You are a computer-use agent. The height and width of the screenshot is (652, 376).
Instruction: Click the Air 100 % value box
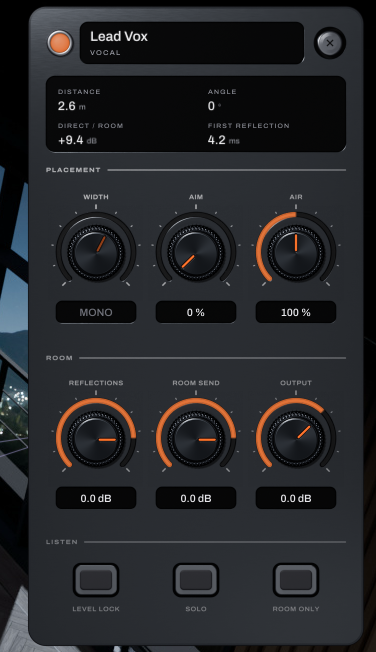click(296, 312)
